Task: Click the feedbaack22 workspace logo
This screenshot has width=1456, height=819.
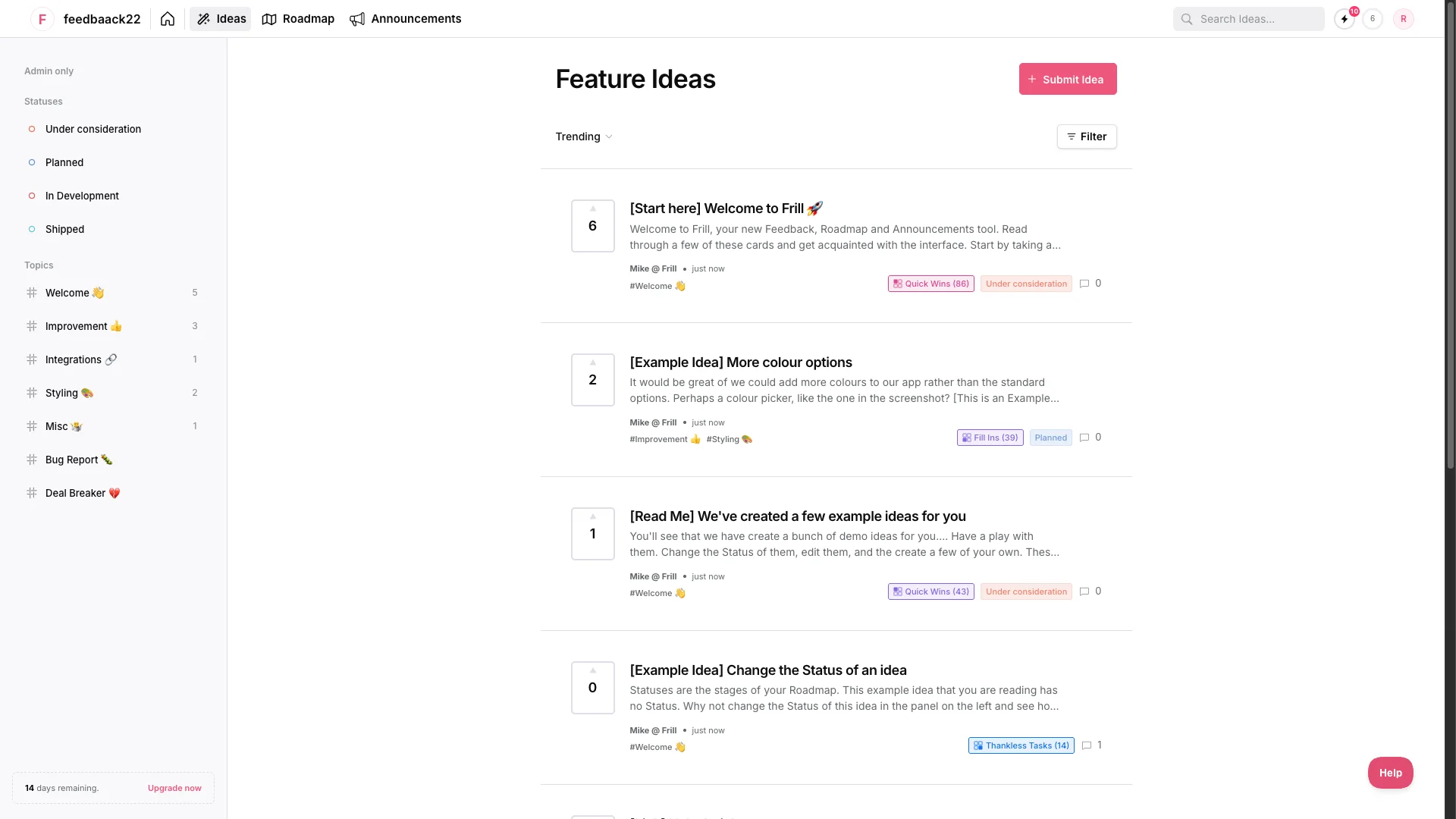Action: coord(86,19)
